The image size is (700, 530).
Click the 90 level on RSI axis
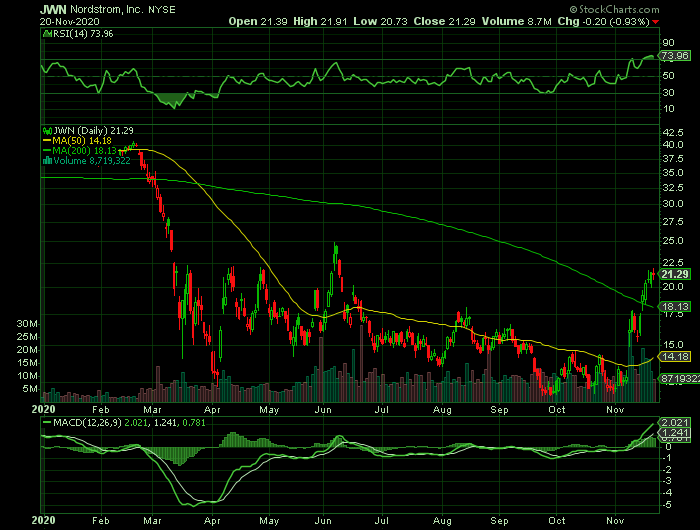(668, 43)
